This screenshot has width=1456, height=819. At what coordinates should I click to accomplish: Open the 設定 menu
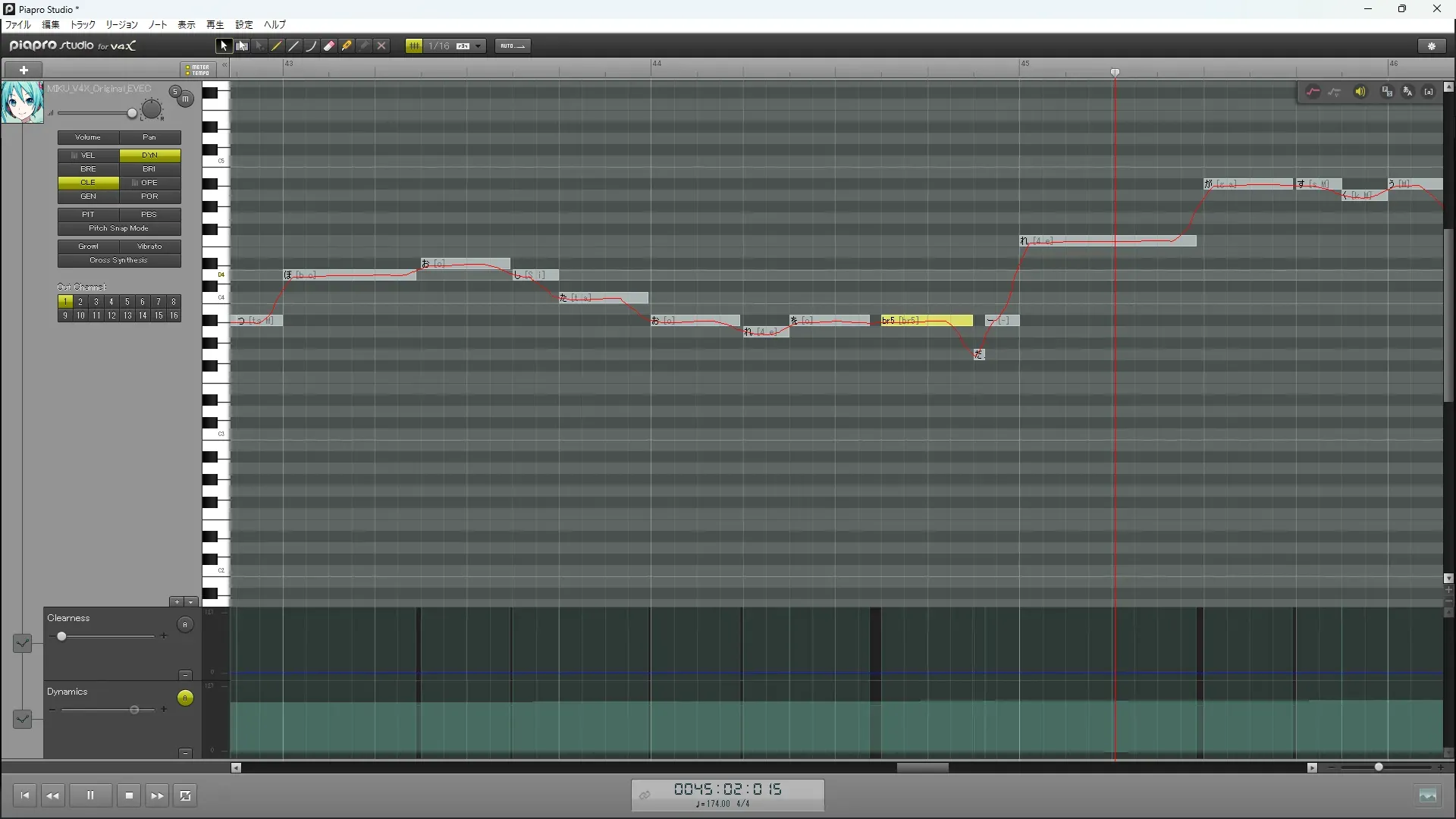tap(243, 25)
